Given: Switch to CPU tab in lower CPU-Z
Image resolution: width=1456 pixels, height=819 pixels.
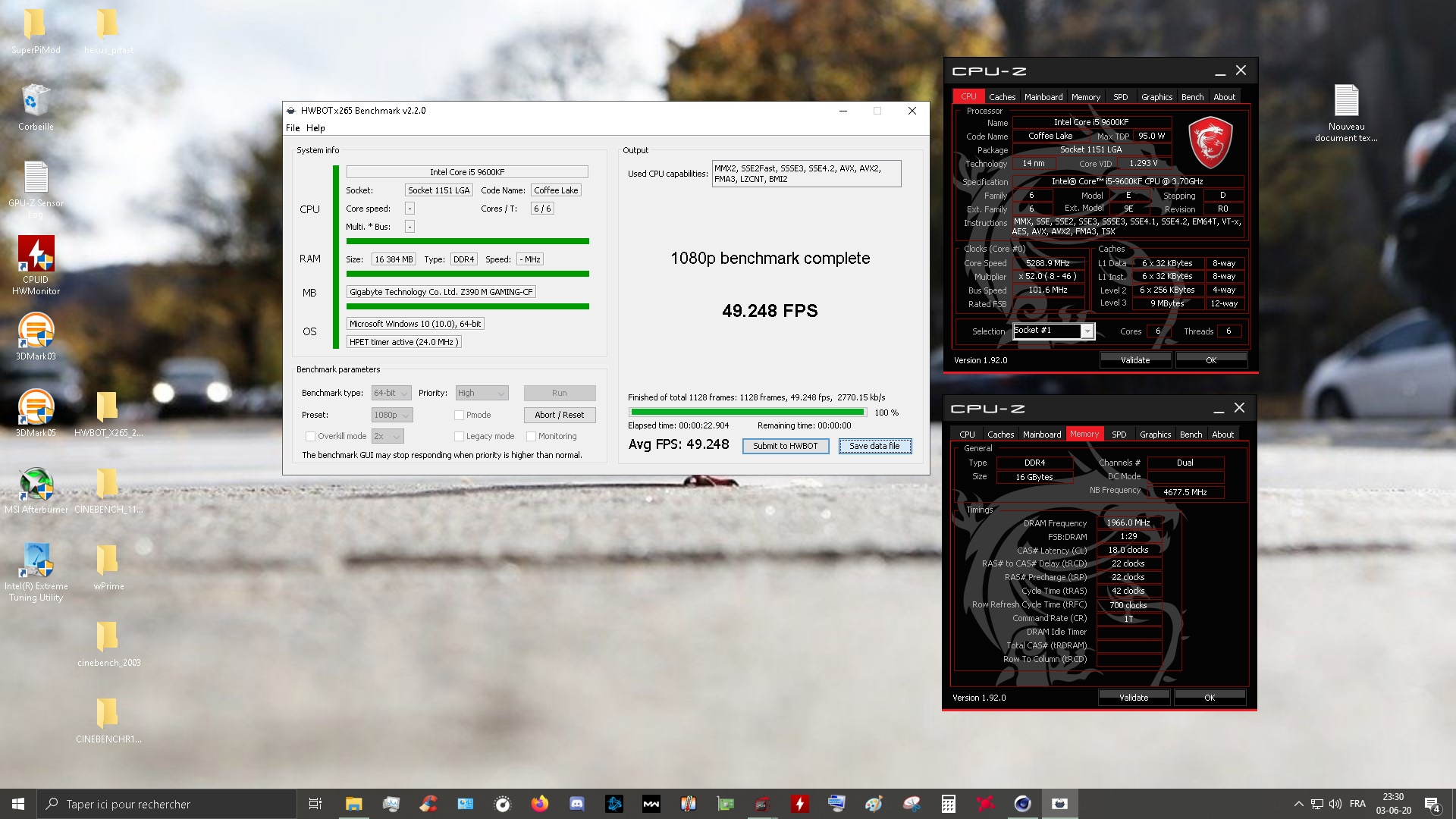Looking at the screenshot, I should tap(967, 435).
